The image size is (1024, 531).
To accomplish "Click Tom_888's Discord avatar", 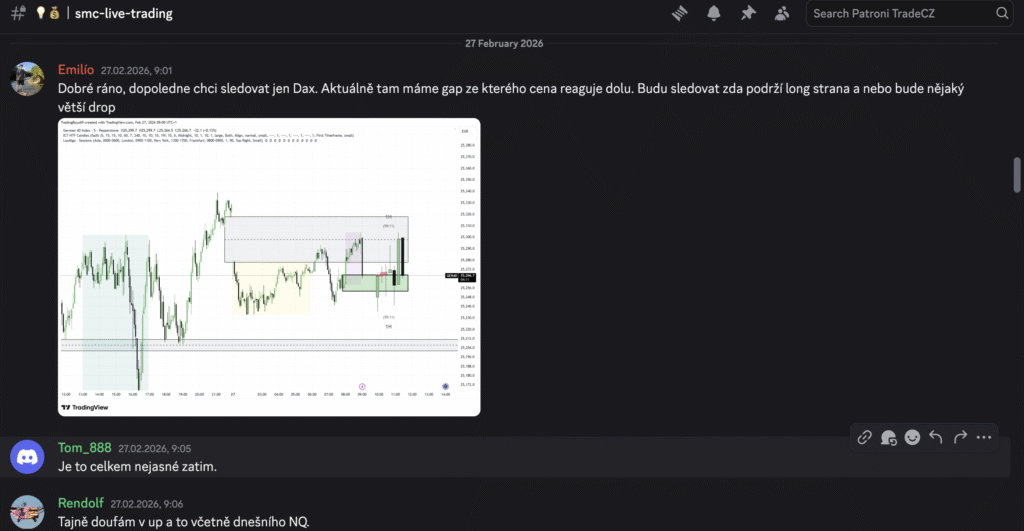I will pyautogui.click(x=27, y=457).
